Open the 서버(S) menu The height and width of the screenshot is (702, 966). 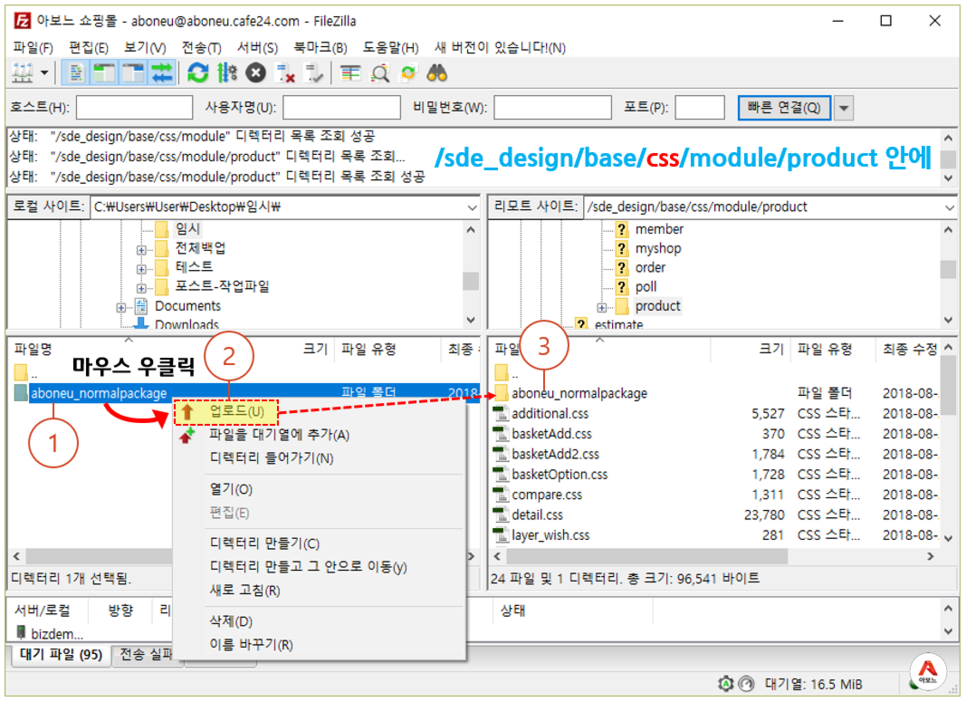point(258,47)
